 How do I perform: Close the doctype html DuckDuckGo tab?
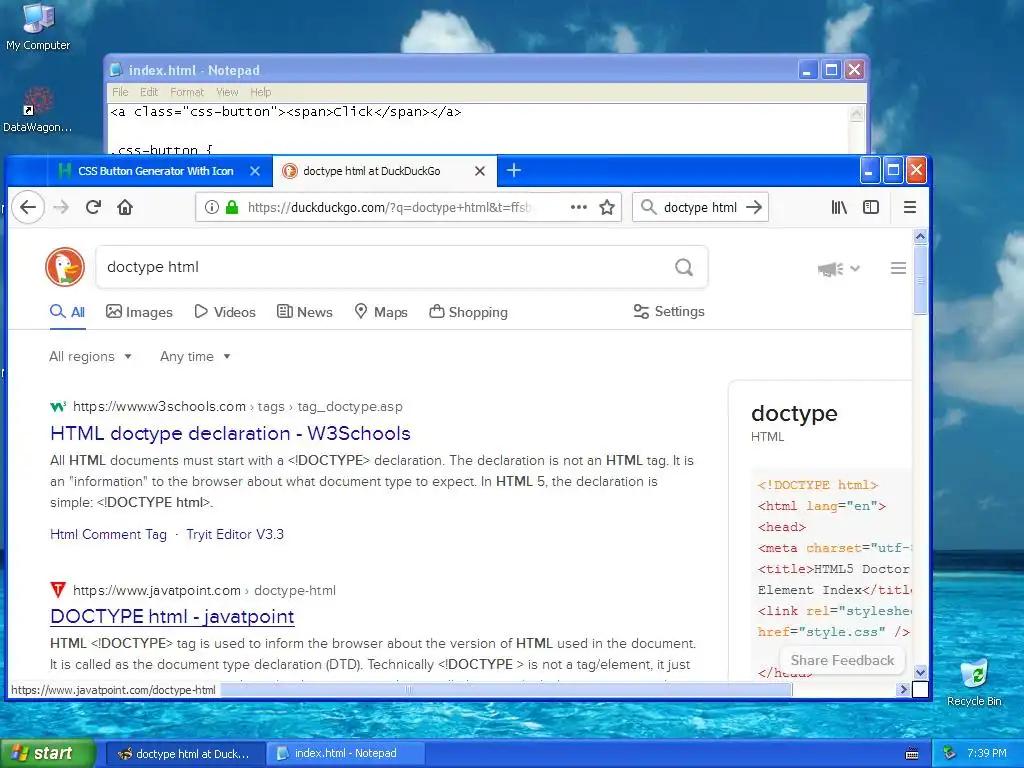tap(480, 171)
